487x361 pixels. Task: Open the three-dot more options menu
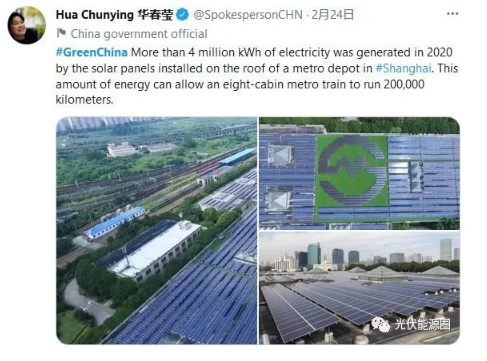(452, 14)
